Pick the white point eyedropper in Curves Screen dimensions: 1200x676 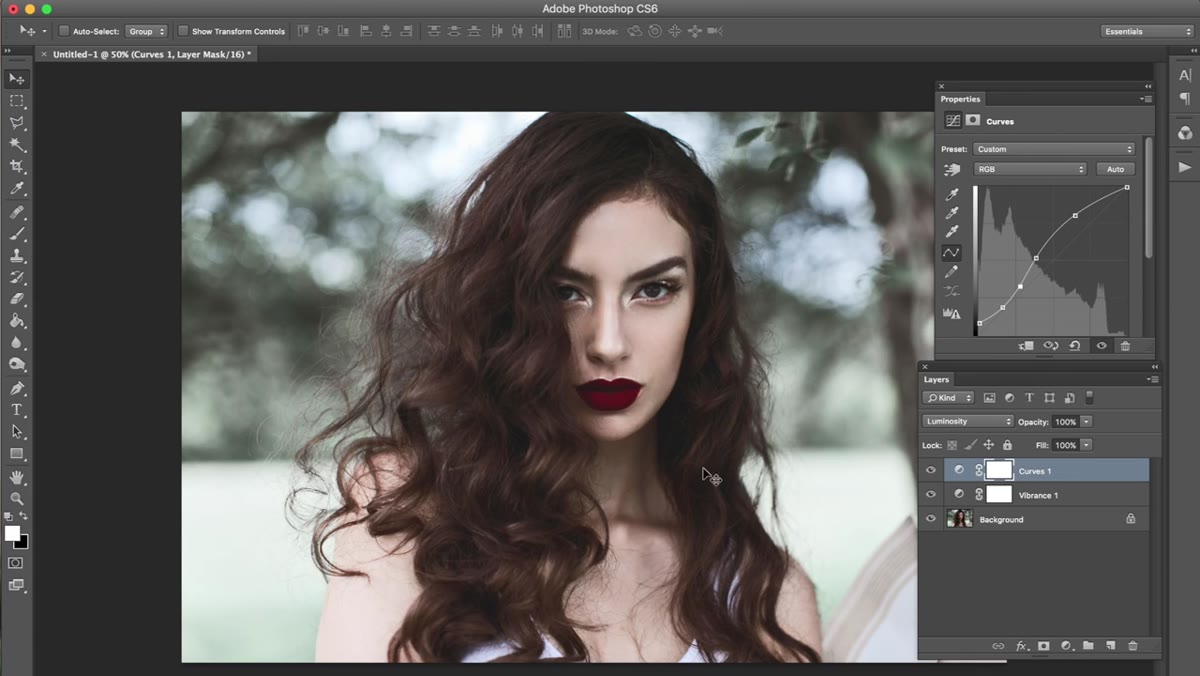[953, 232]
